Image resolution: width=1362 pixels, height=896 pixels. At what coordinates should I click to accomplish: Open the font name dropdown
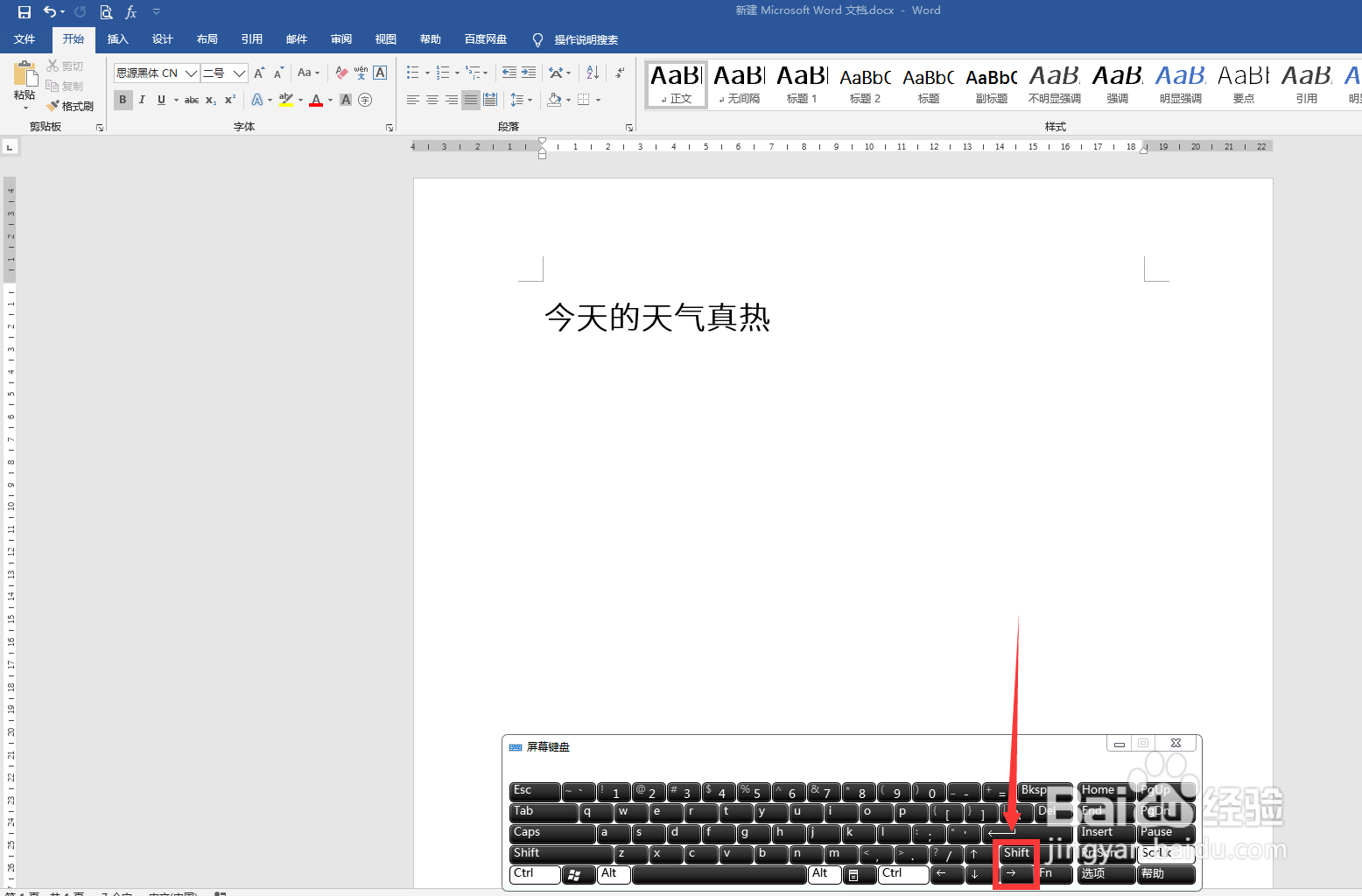coord(191,73)
